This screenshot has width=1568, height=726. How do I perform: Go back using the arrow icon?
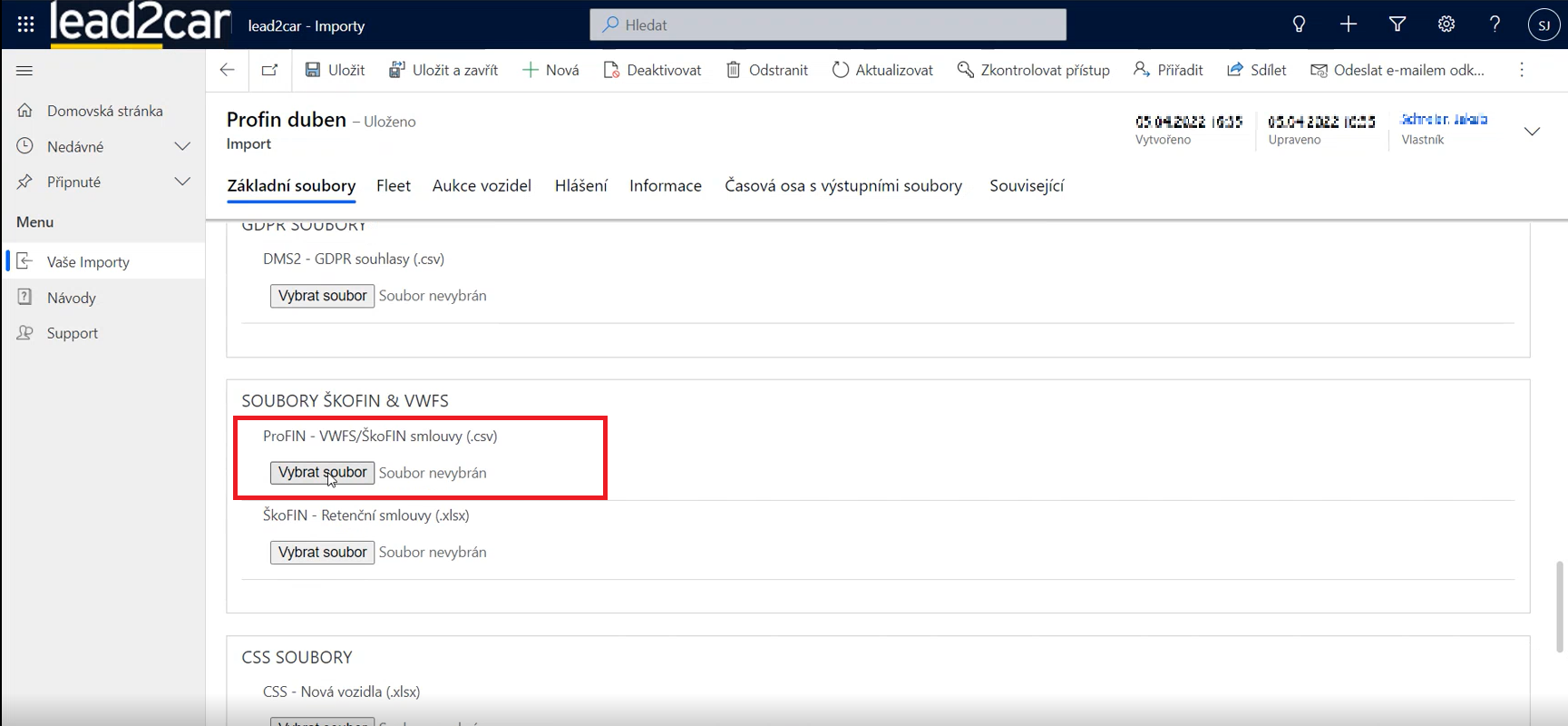(x=228, y=70)
